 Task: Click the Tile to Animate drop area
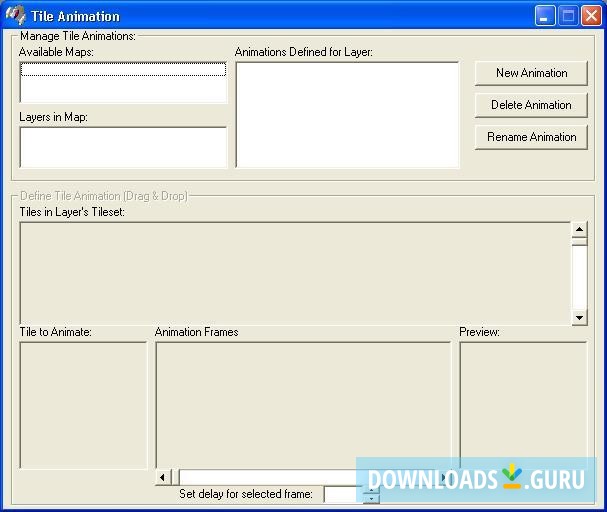(x=83, y=405)
